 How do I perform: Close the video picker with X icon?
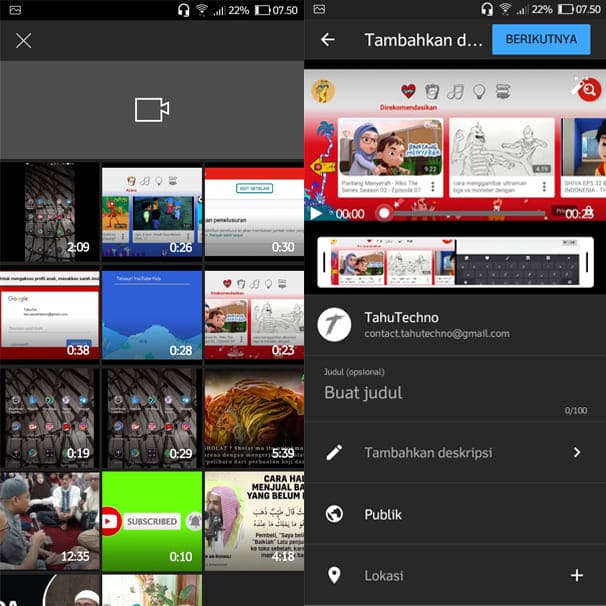[x=24, y=41]
